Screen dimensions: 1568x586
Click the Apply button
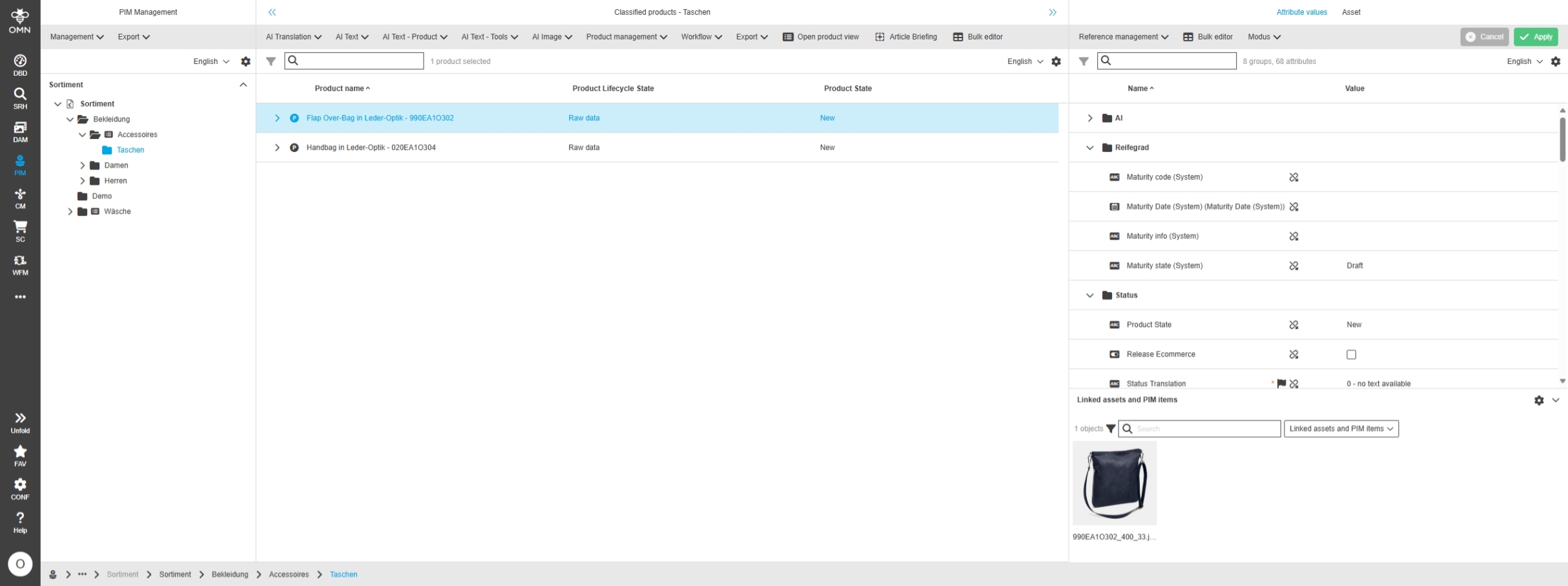(1536, 37)
